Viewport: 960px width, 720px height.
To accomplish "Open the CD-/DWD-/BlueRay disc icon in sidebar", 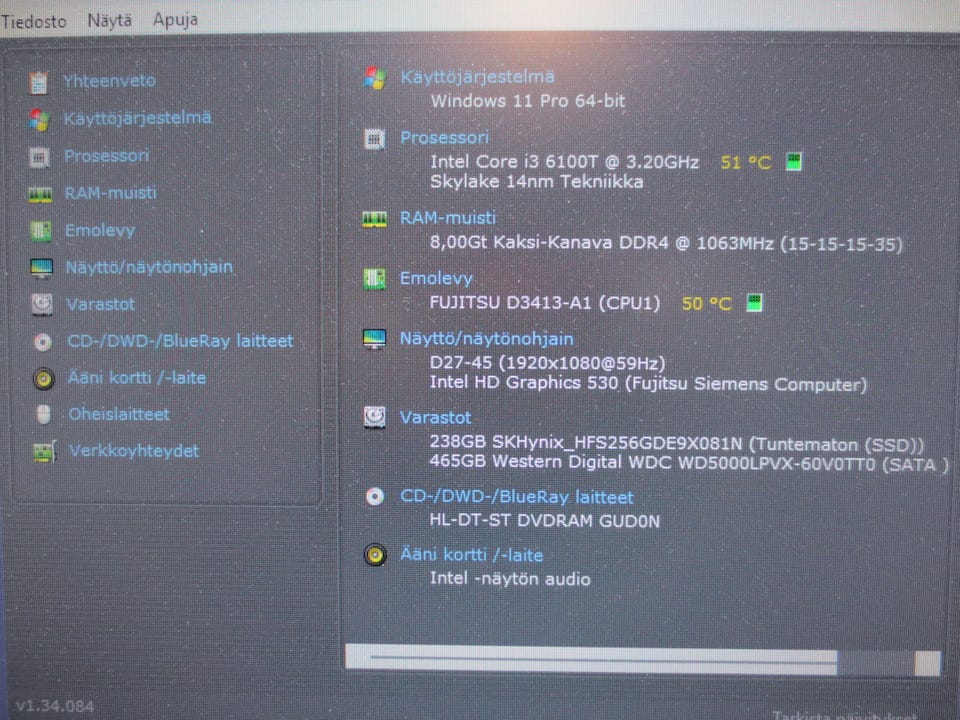I will coord(43,342).
